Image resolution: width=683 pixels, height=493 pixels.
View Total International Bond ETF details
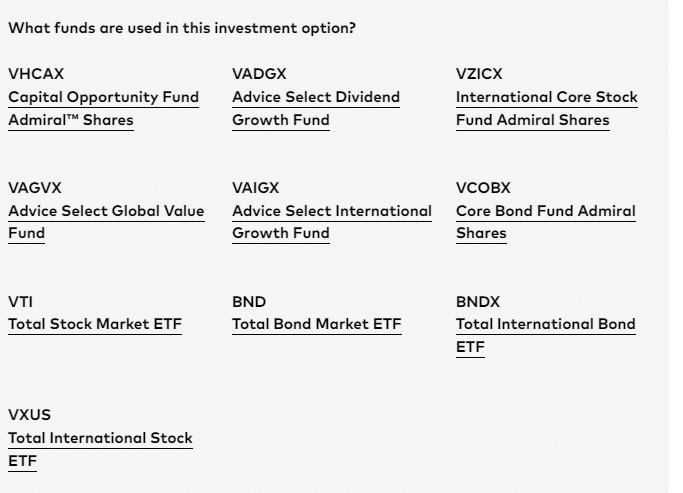tap(546, 336)
